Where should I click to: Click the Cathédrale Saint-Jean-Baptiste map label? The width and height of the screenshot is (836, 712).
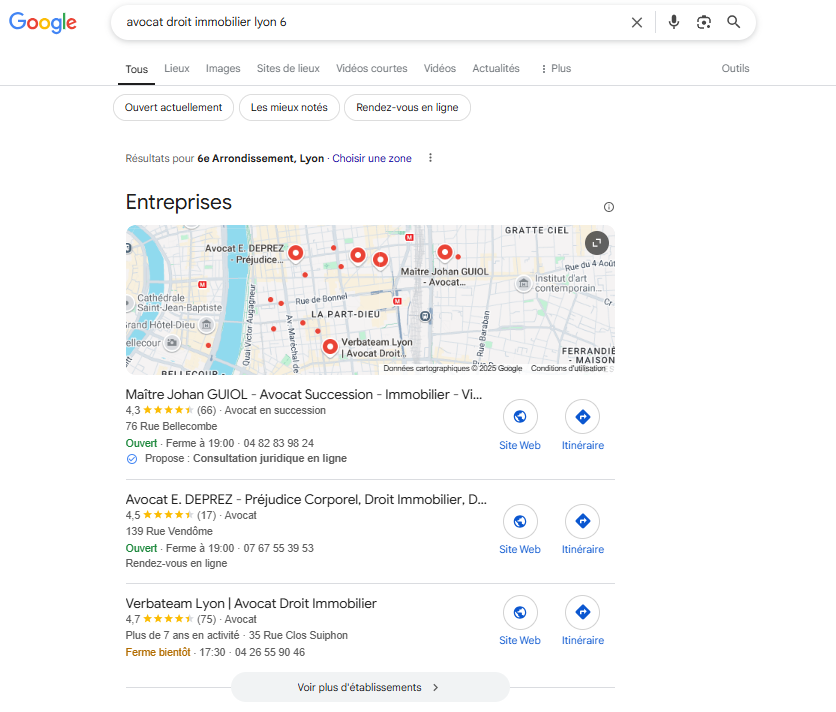click(x=179, y=302)
